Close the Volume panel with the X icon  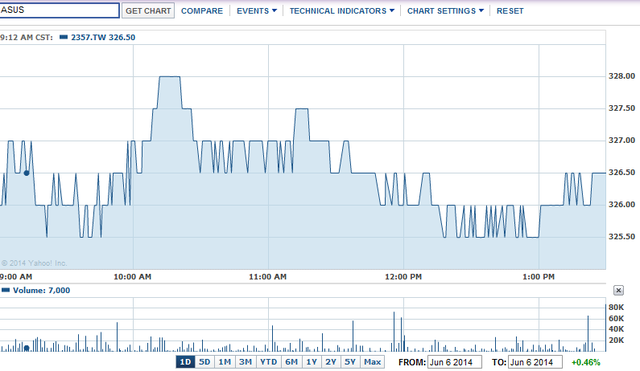(618, 290)
